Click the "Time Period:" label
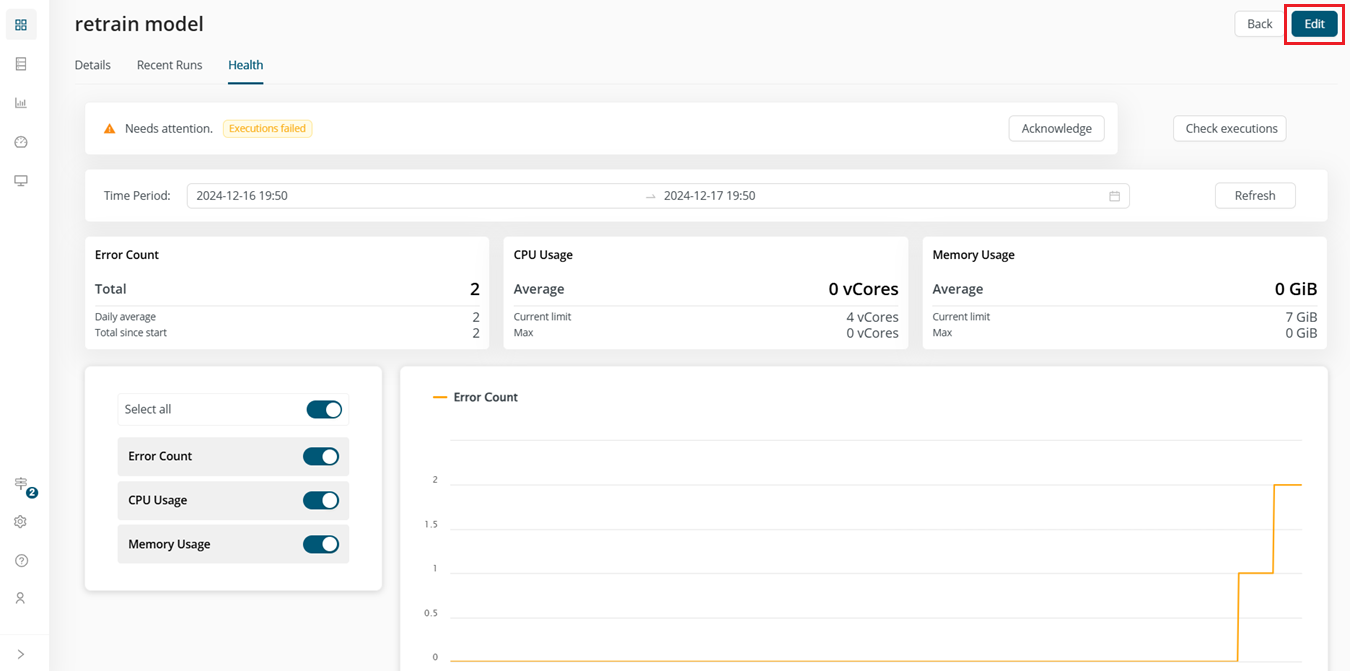 click(137, 196)
